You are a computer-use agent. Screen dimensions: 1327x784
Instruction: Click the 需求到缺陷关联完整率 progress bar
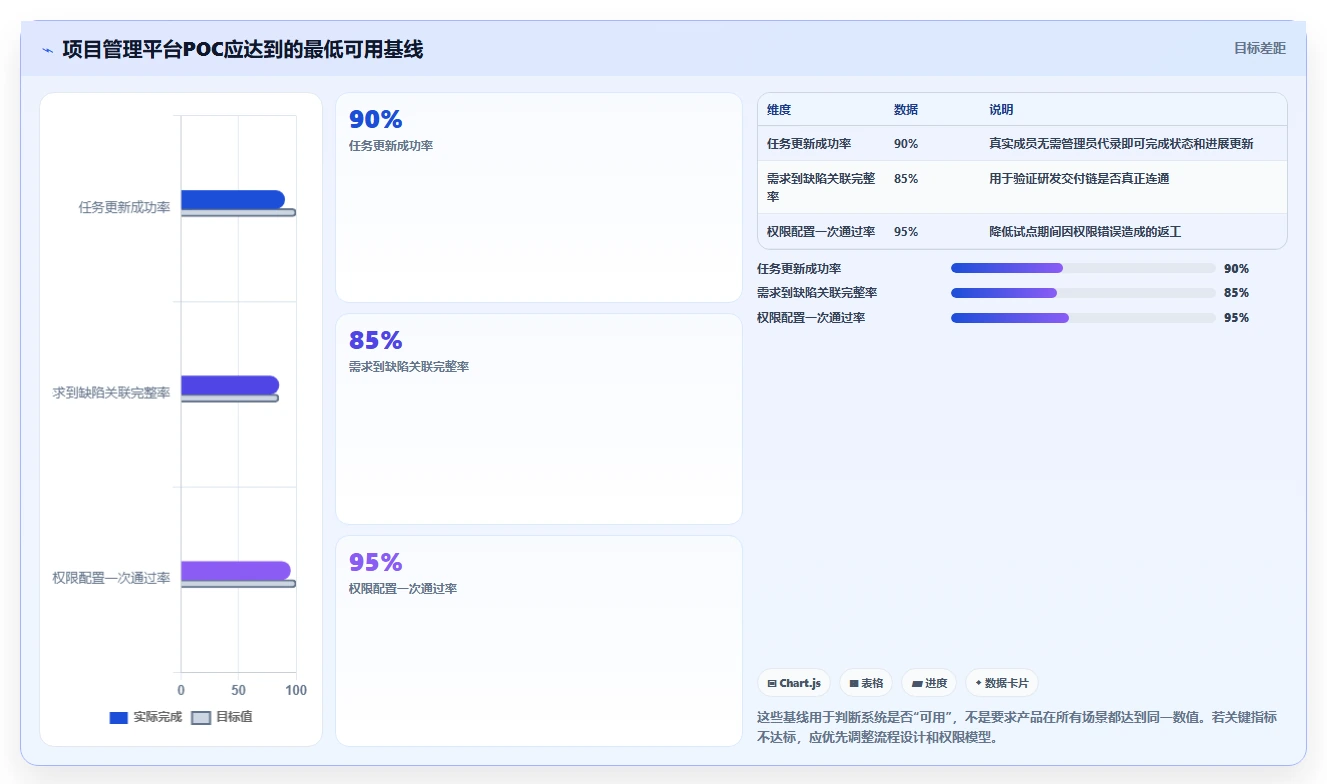pyautogui.click(x=1083, y=293)
